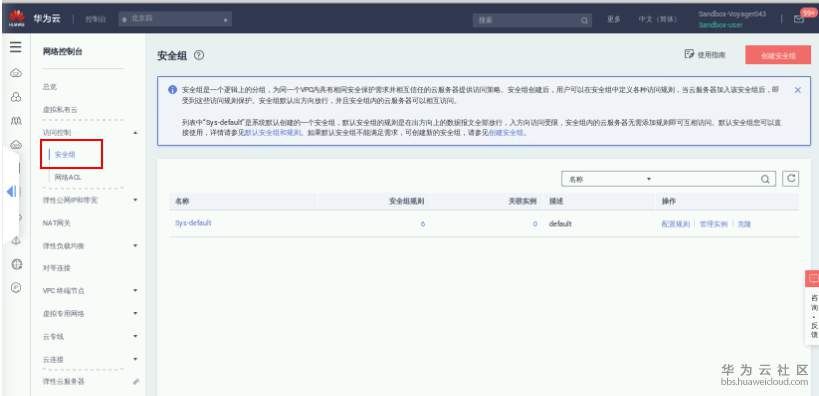
Task: Click the left-rail icon above the globe
Action: pyautogui.click(x=16, y=241)
